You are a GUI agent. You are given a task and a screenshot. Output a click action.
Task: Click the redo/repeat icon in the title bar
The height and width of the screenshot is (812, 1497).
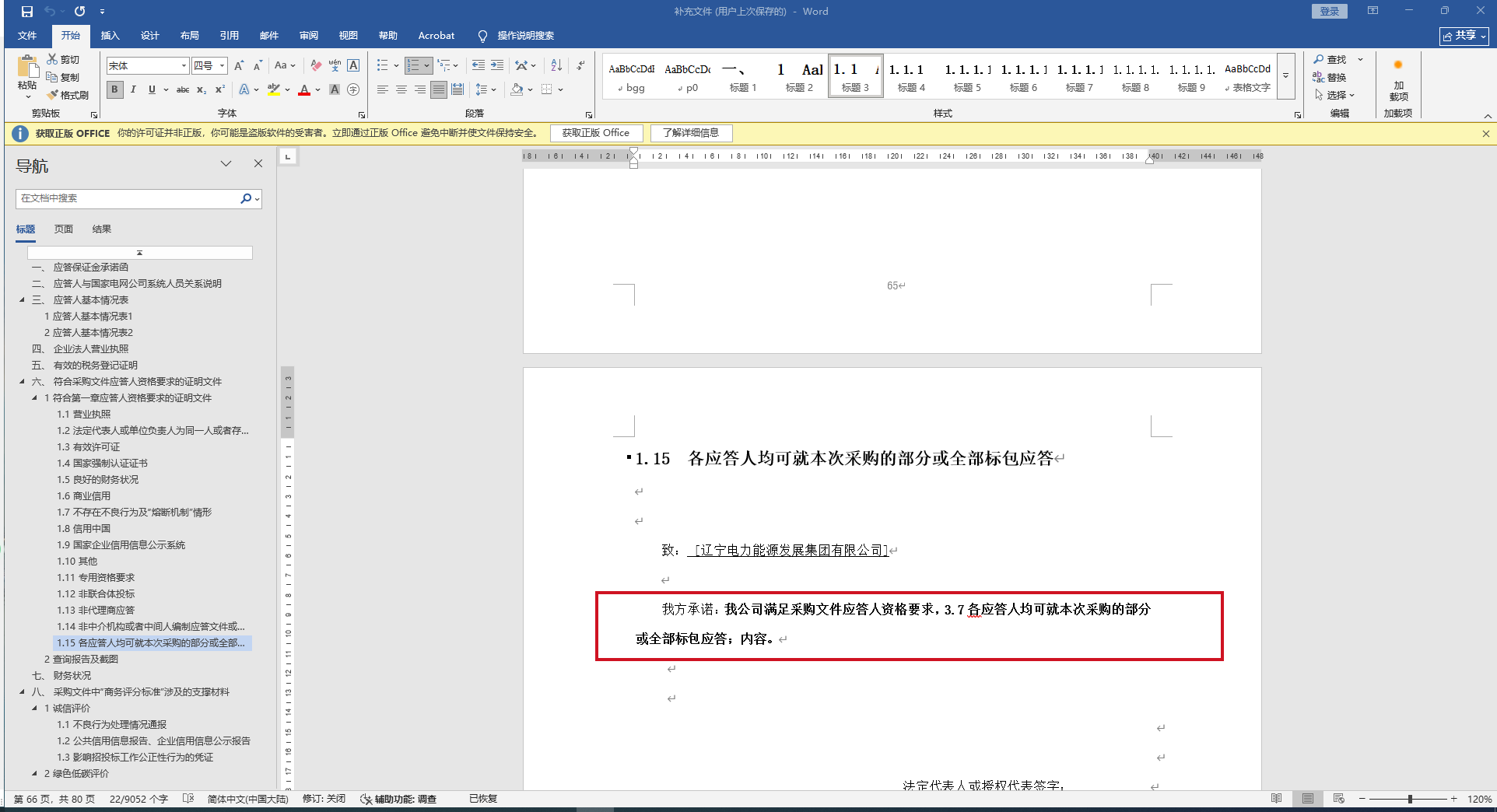click(79, 12)
